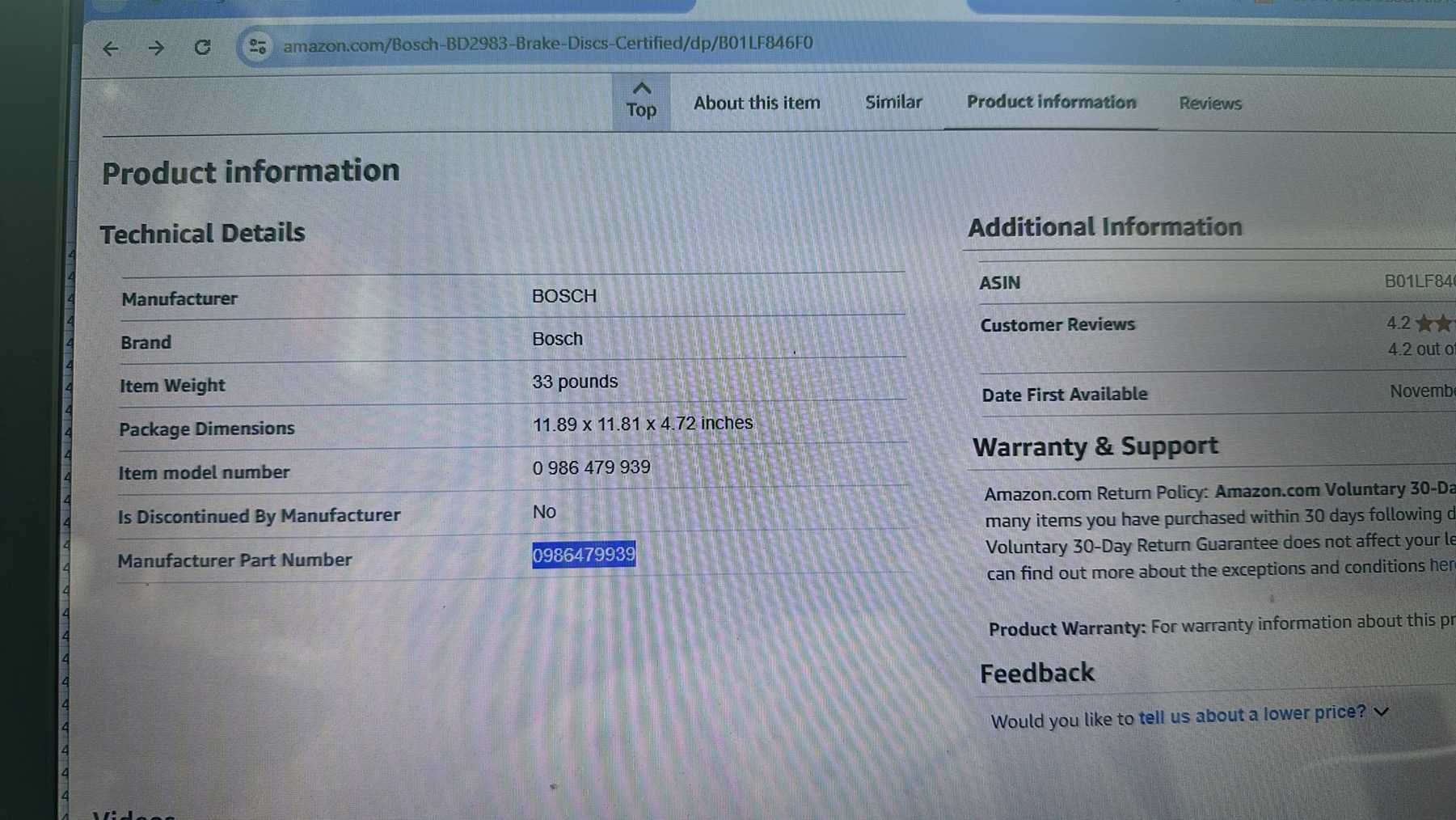Click the Item model number label
The height and width of the screenshot is (820, 1456).
tap(204, 472)
